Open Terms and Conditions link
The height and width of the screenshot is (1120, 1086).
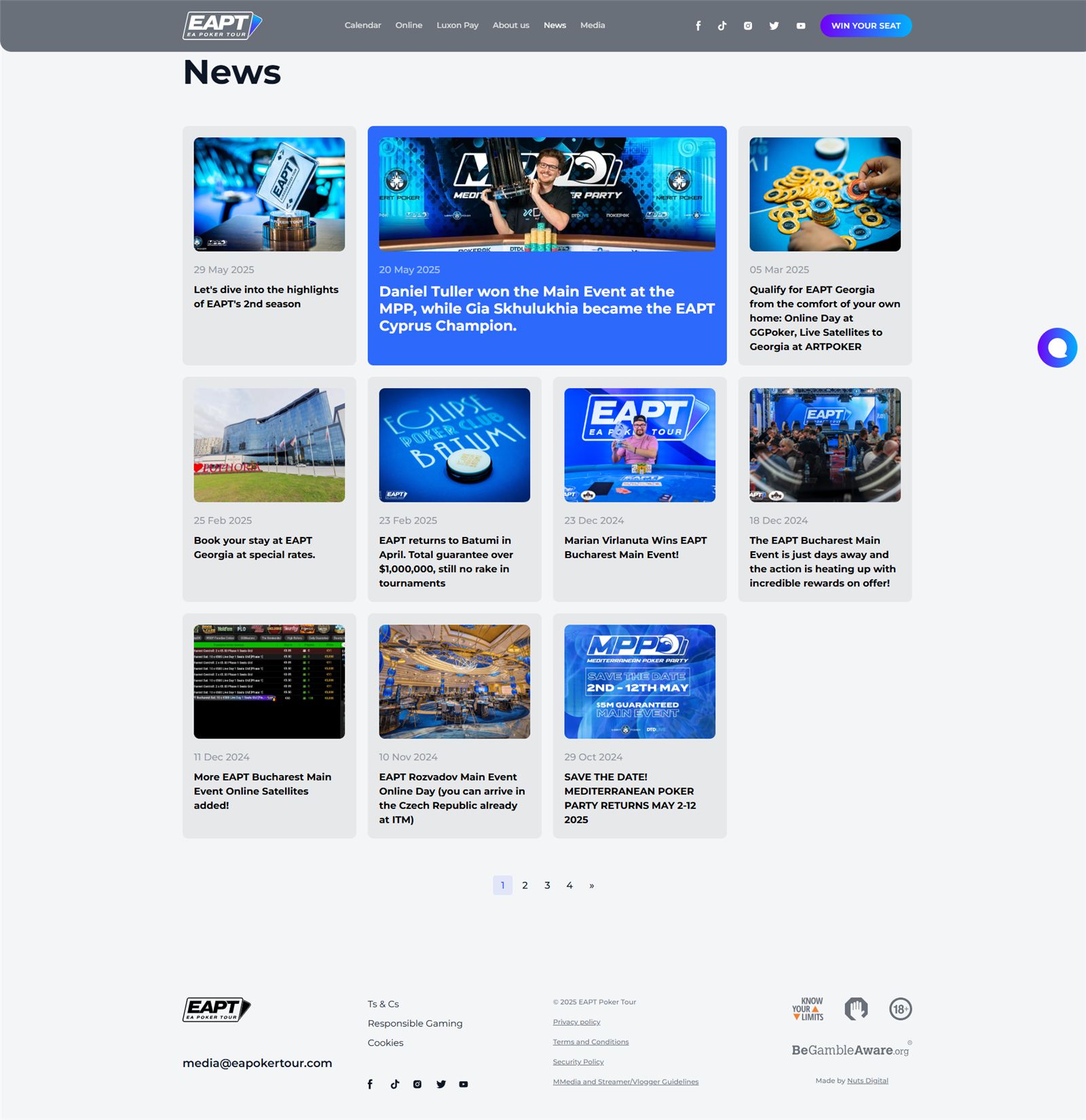coord(591,1042)
